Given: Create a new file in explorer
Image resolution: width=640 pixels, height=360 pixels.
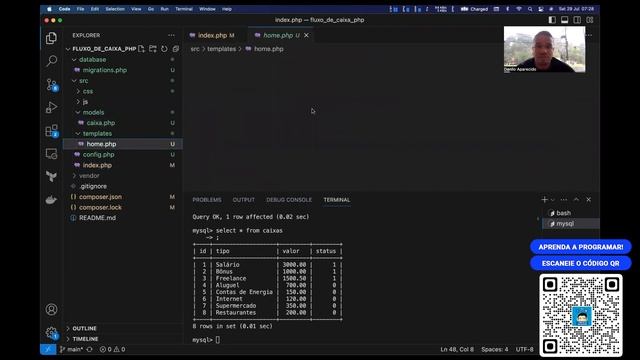Looking at the screenshot, I should [x=141, y=49].
